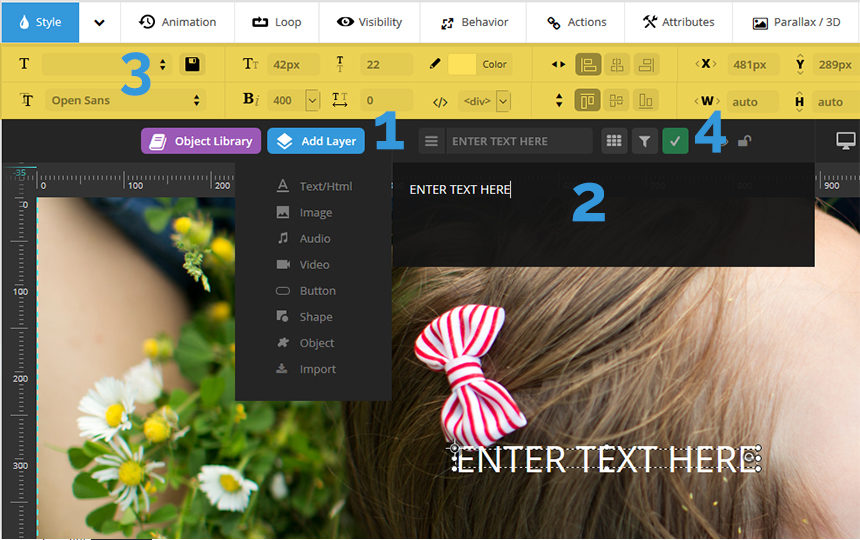Click the layer name field ENTER TEXT HERE

tap(519, 141)
